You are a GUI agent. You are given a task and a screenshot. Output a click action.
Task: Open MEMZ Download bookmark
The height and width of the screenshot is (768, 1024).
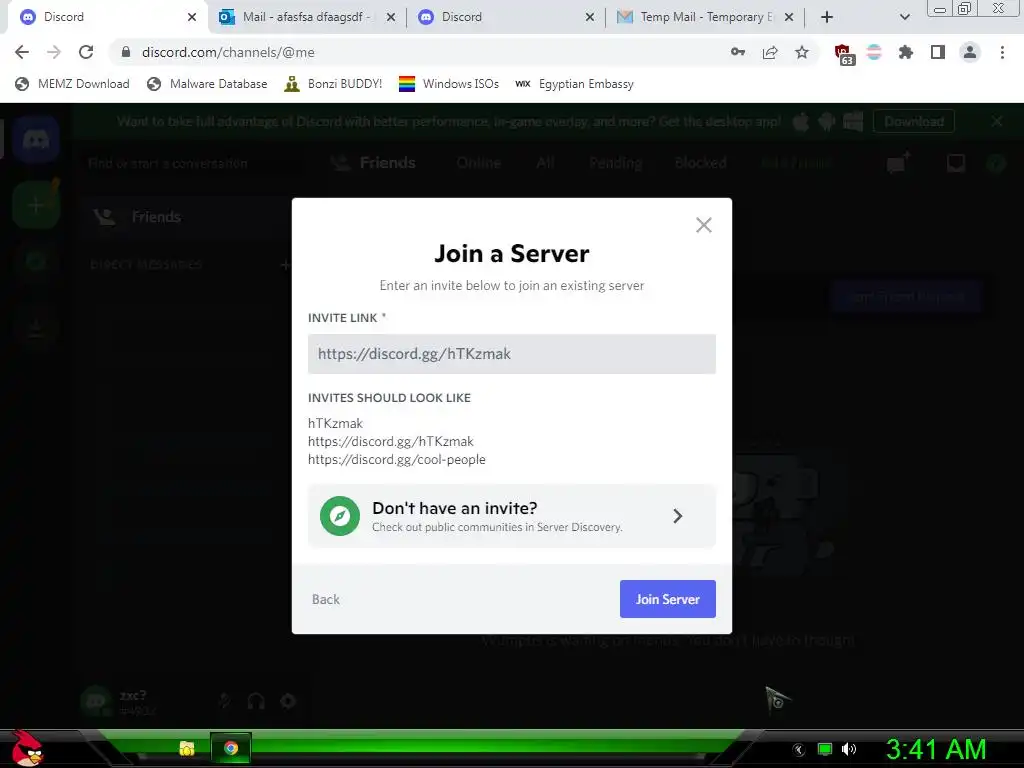coord(72,84)
